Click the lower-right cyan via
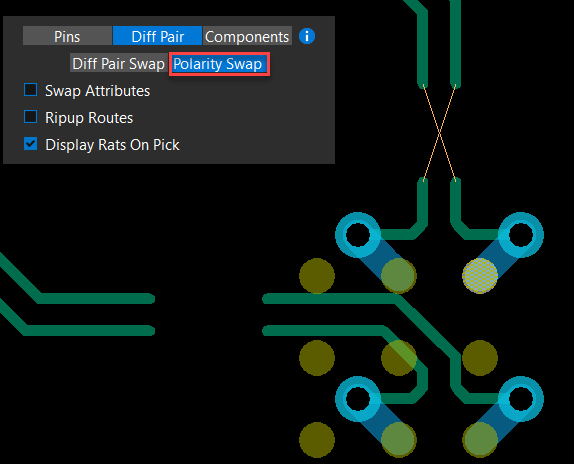 pos(521,399)
